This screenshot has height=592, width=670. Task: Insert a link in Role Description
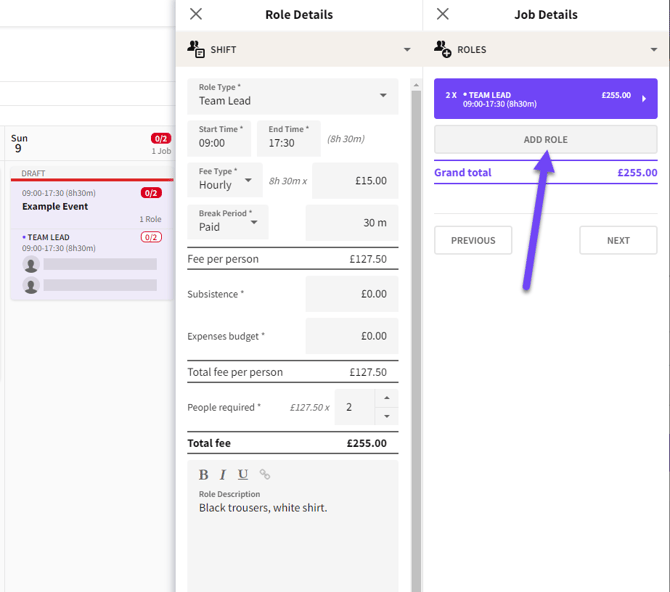coord(265,474)
